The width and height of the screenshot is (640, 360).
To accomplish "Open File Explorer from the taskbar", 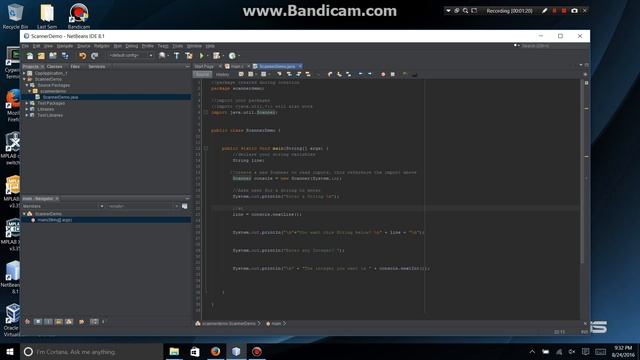I will tap(174, 351).
